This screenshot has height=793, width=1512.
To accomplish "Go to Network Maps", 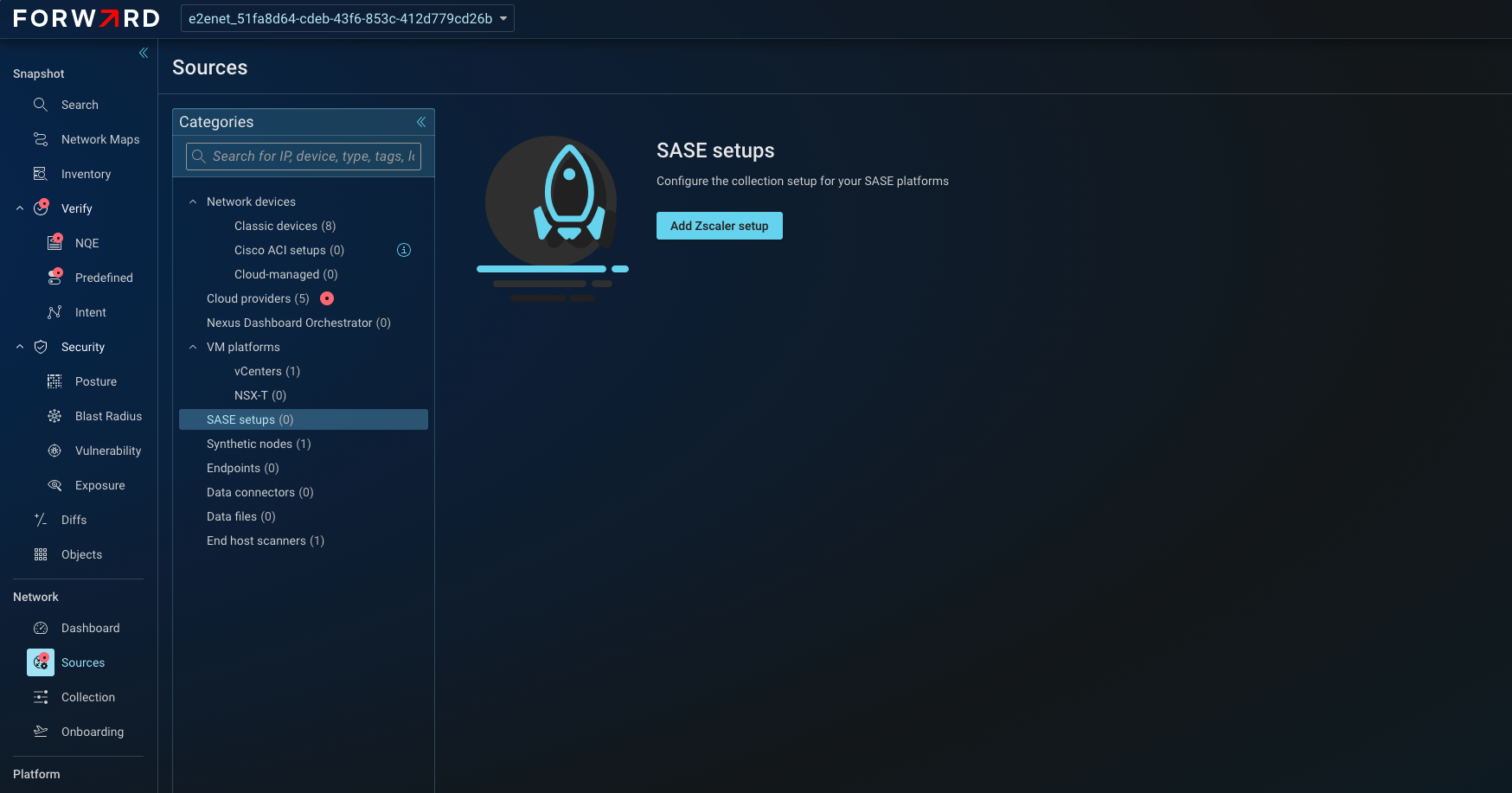I will 100,139.
